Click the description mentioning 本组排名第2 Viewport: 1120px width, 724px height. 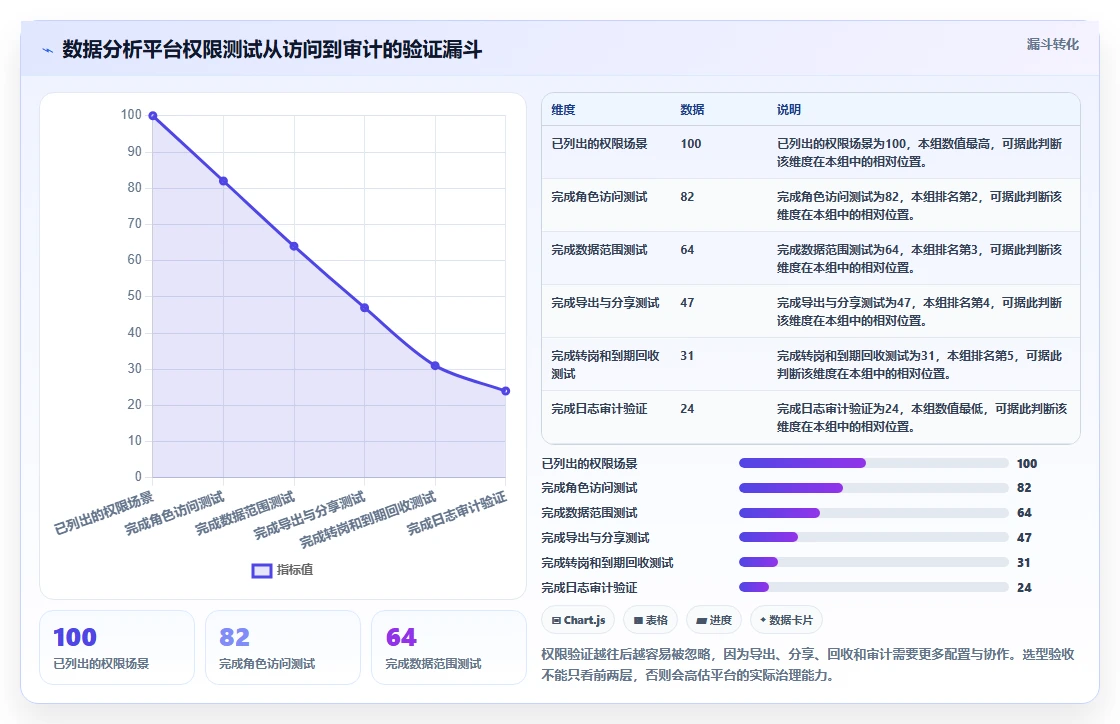(919, 206)
